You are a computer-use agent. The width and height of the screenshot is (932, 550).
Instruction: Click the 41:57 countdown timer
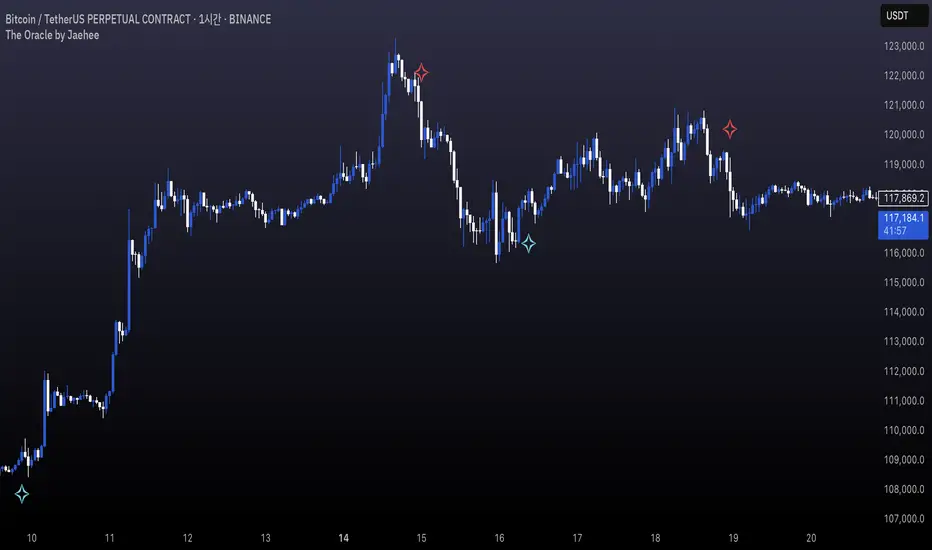coord(895,231)
